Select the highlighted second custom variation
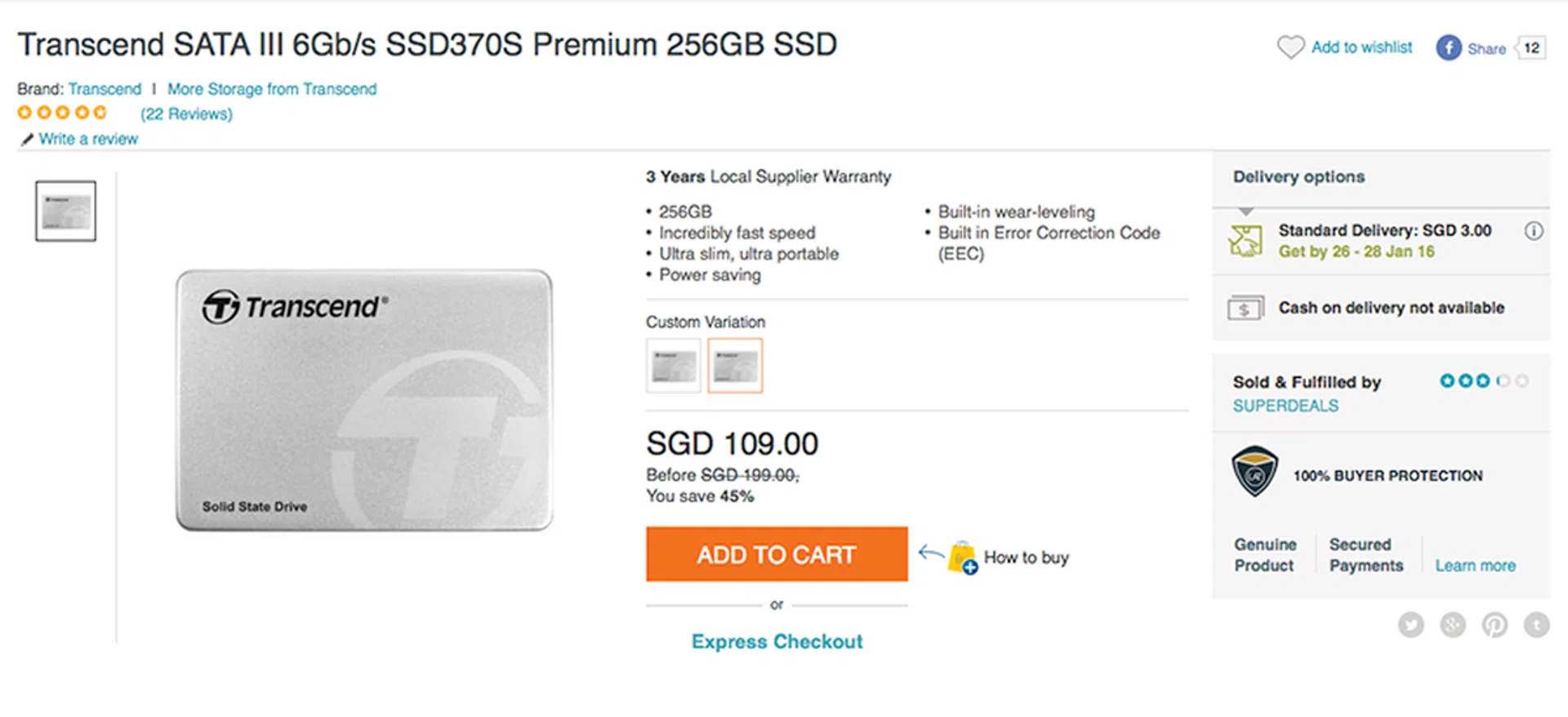 [x=735, y=366]
